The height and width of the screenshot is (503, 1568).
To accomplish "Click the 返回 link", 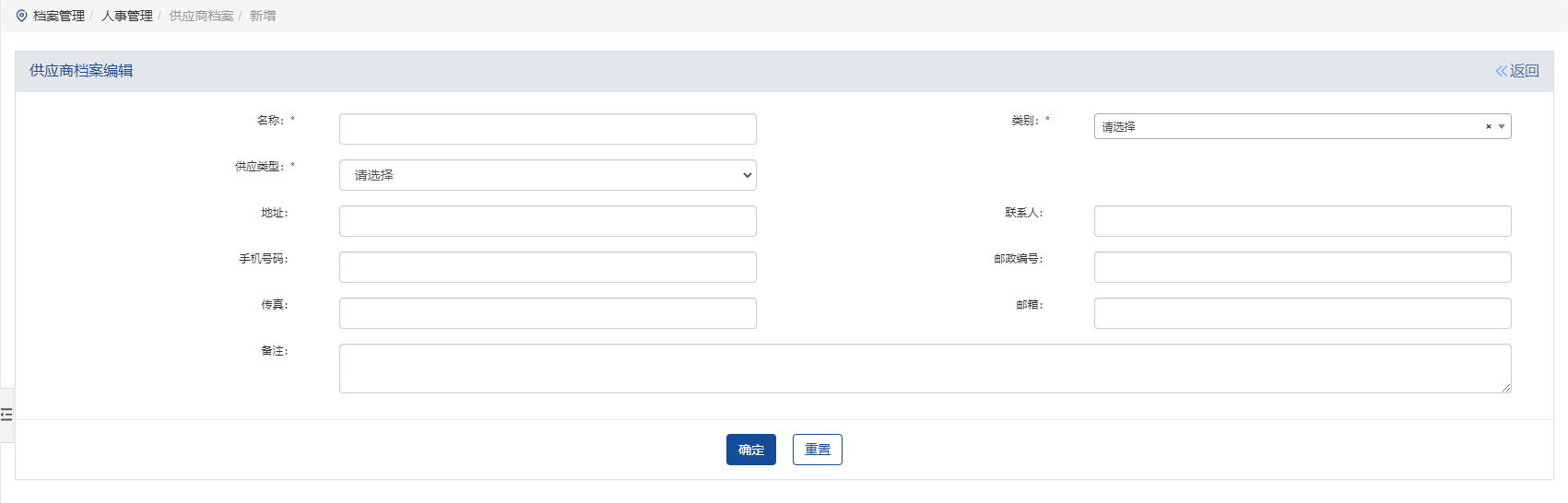I will 1524,71.
